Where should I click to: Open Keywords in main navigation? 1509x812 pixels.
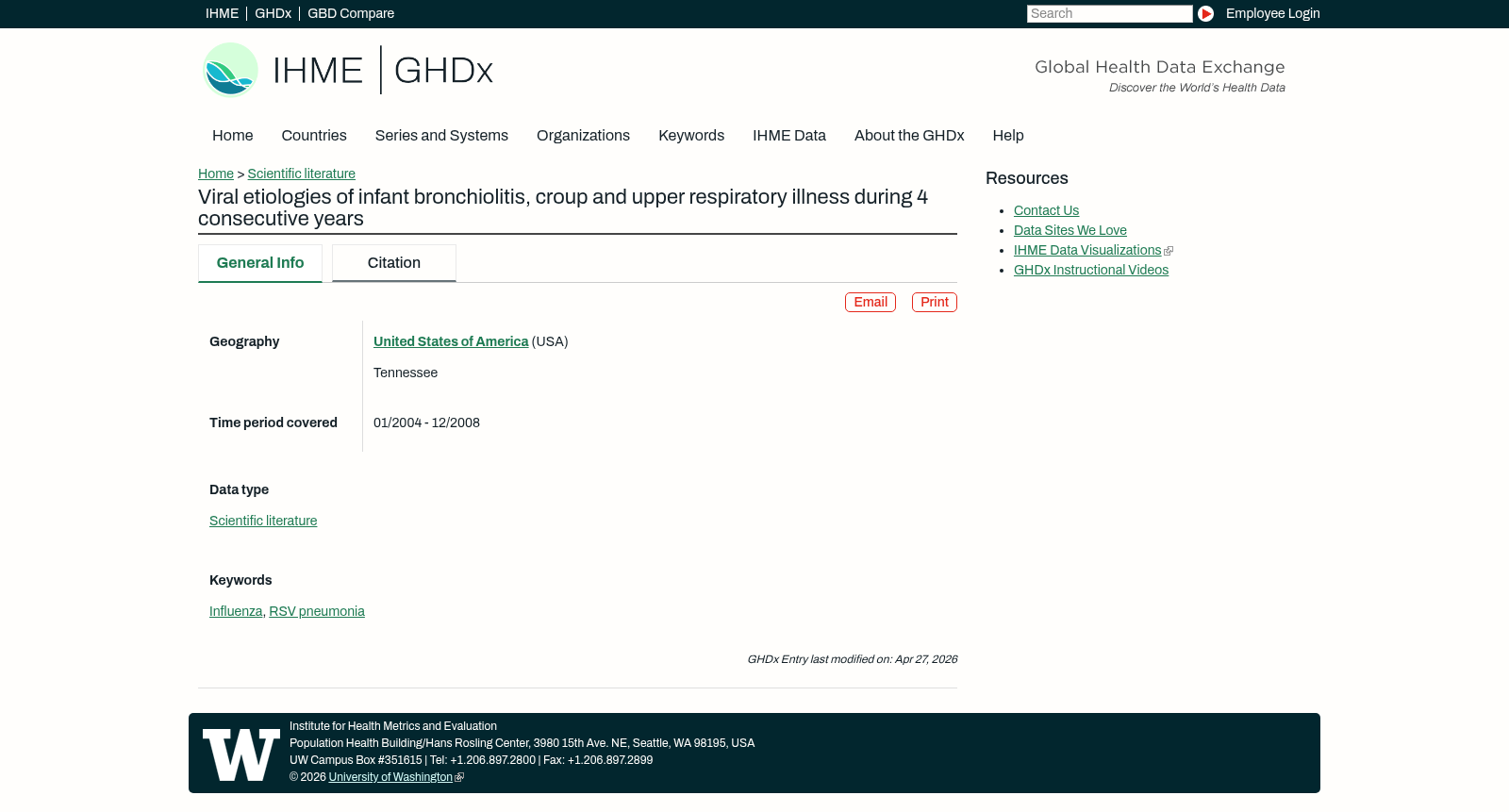point(691,136)
